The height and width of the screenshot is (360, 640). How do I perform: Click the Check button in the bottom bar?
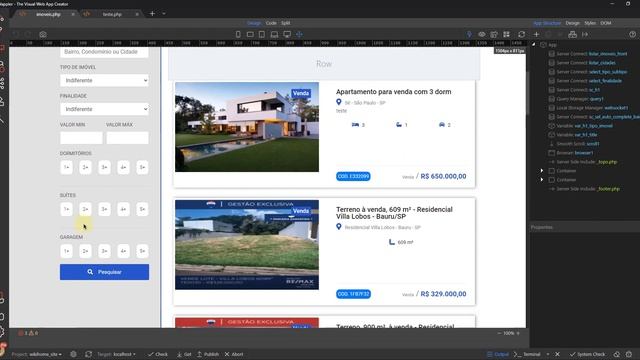coord(158,354)
